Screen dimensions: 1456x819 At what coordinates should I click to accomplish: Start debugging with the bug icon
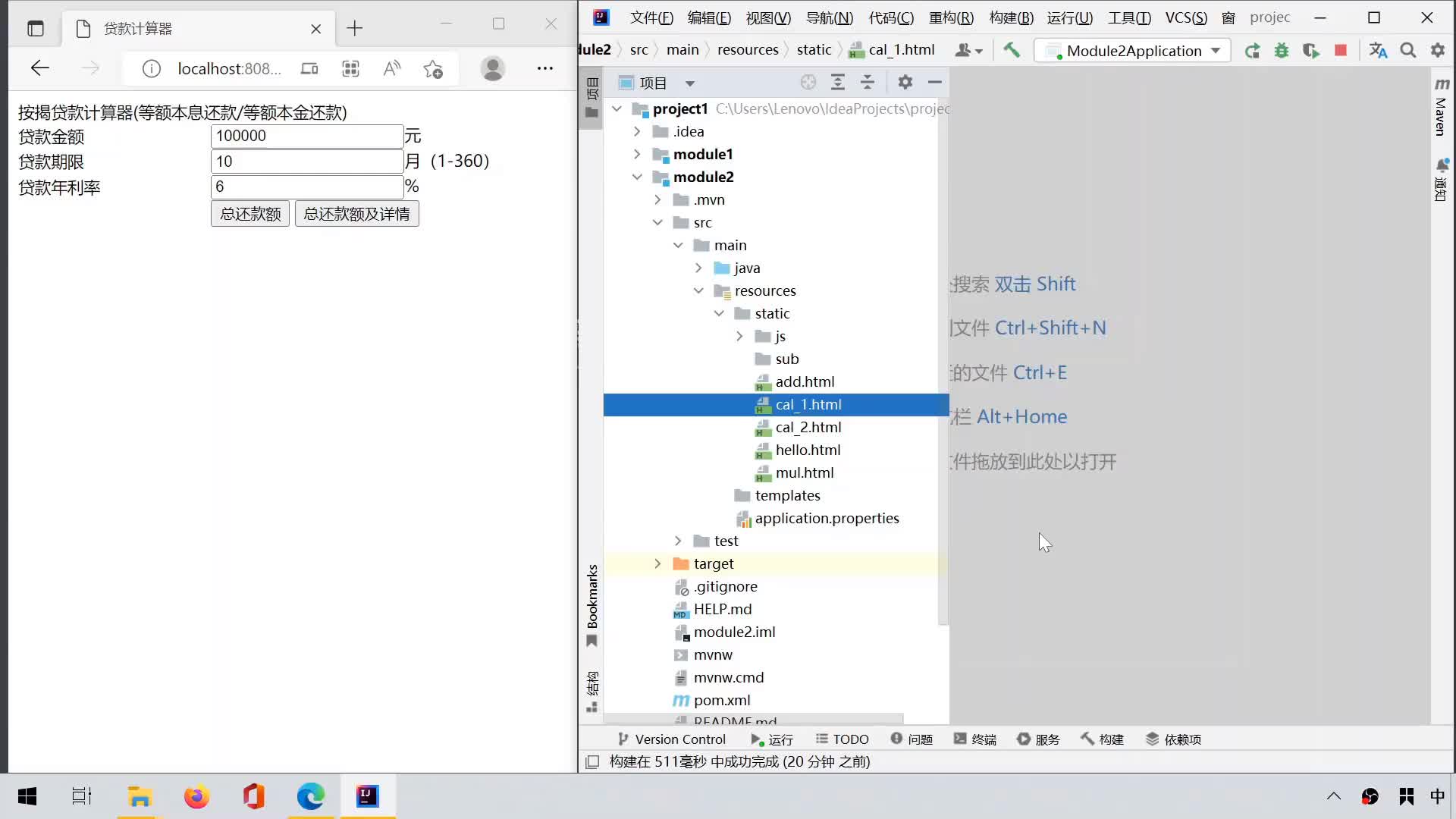tap(1282, 51)
